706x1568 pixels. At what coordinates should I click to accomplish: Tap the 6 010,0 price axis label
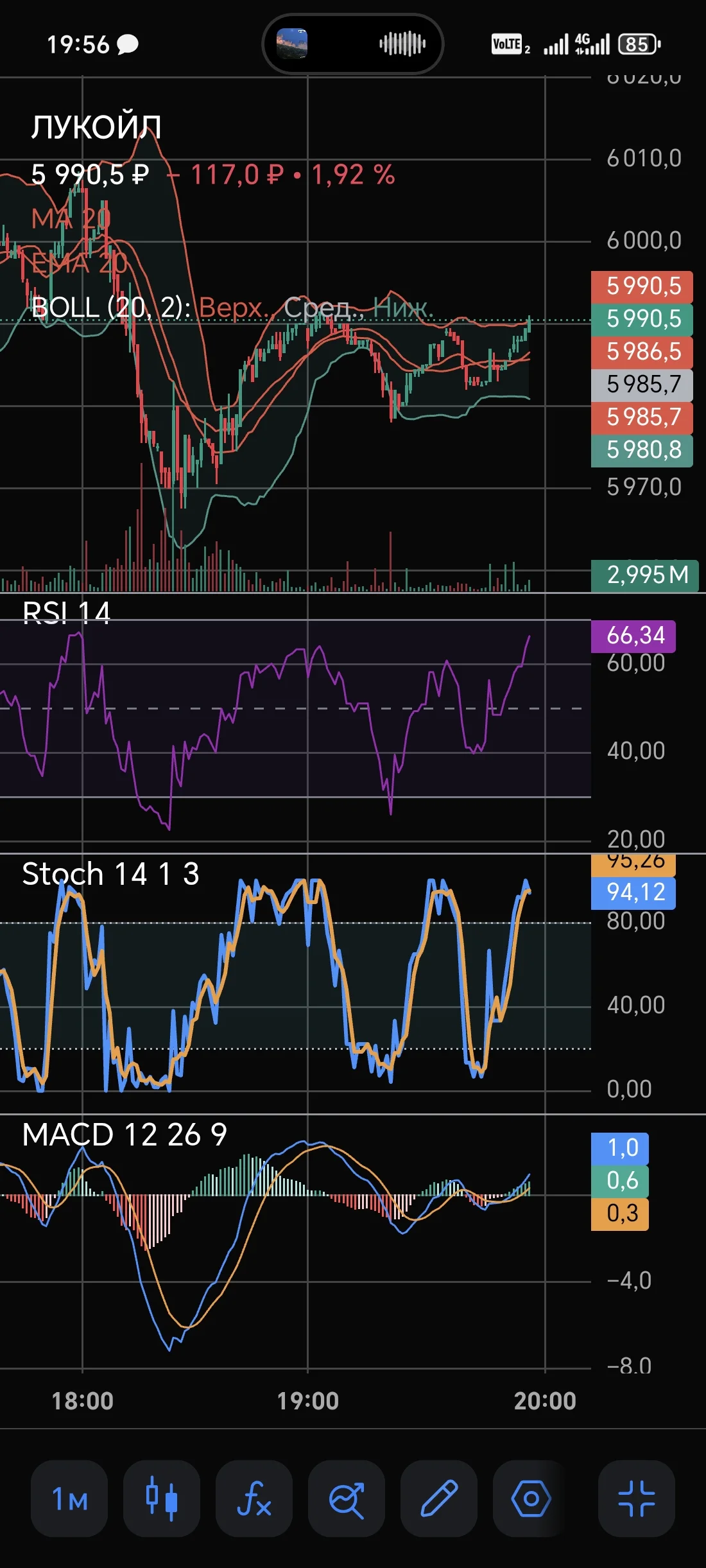pyautogui.click(x=644, y=159)
